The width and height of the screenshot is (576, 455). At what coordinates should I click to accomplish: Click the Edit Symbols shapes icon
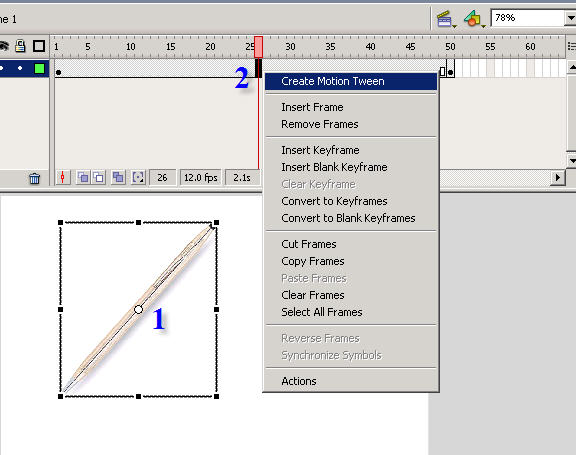coord(474,19)
